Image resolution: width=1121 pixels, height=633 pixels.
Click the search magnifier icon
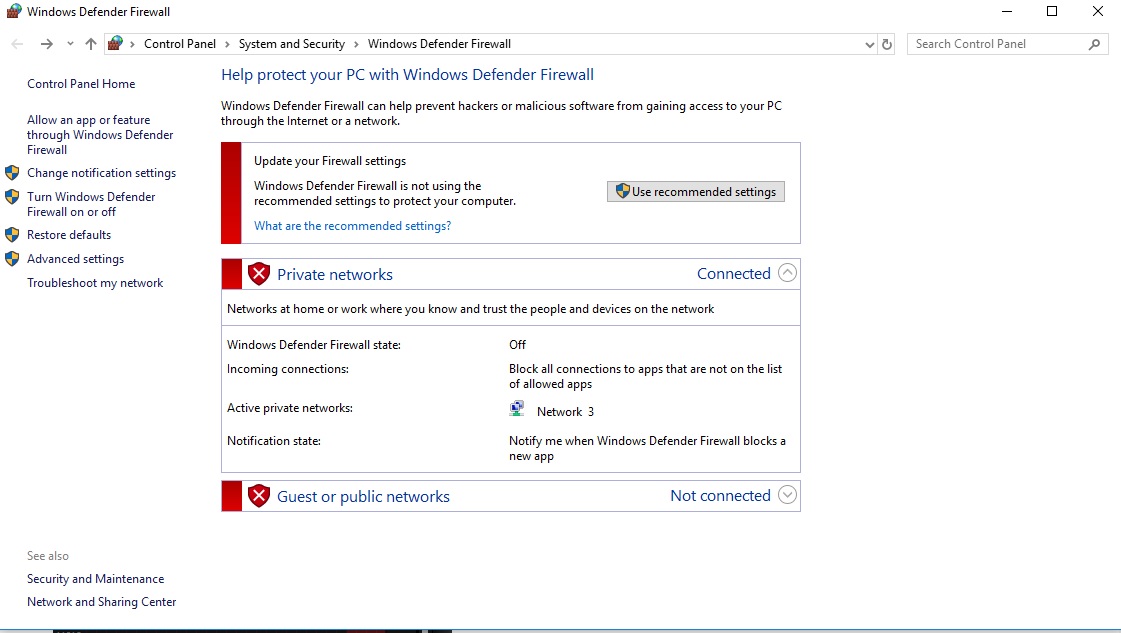coord(1095,44)
